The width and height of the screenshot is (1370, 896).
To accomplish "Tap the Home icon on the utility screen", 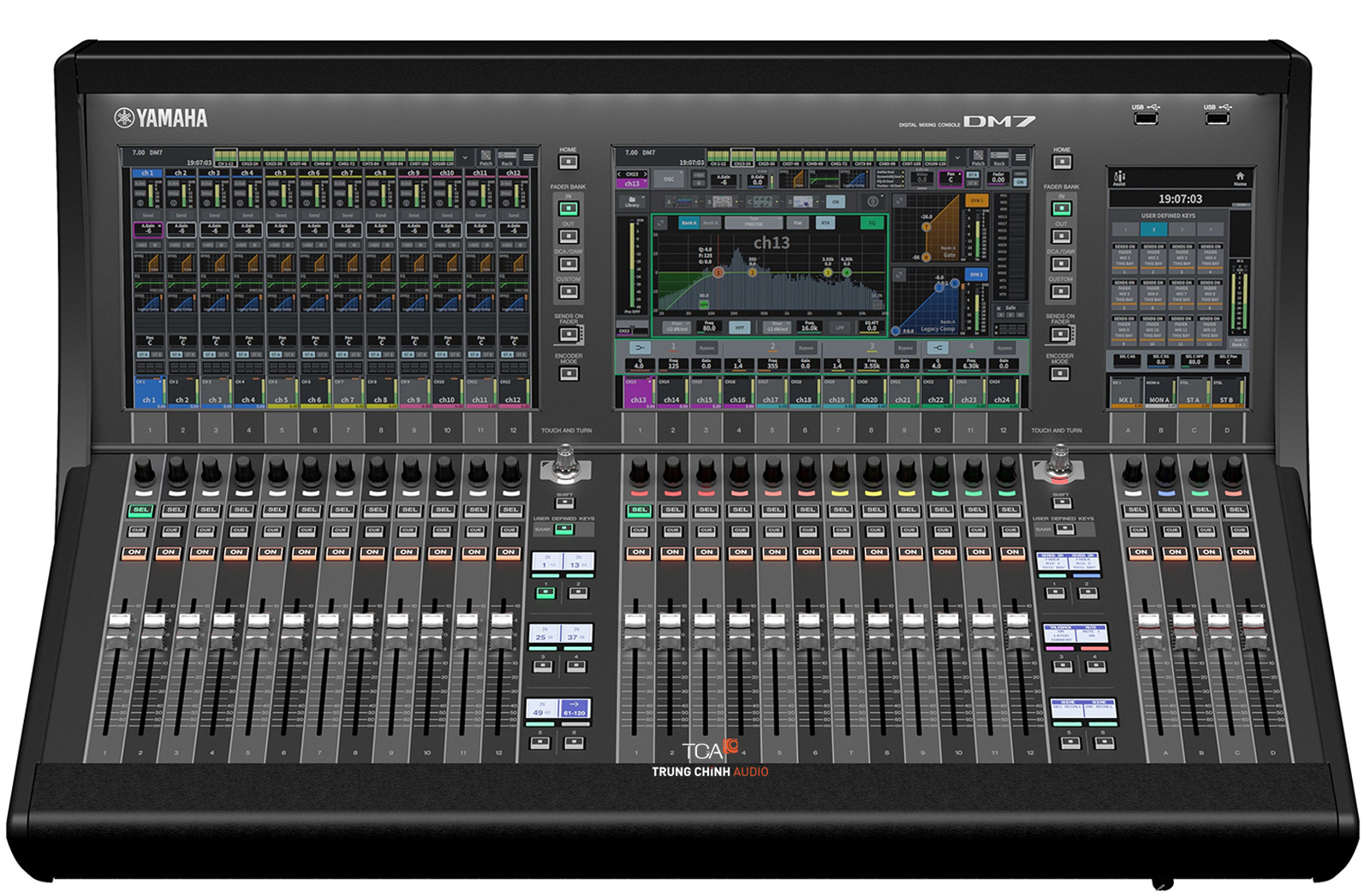I will click(x=1239, y=178).
